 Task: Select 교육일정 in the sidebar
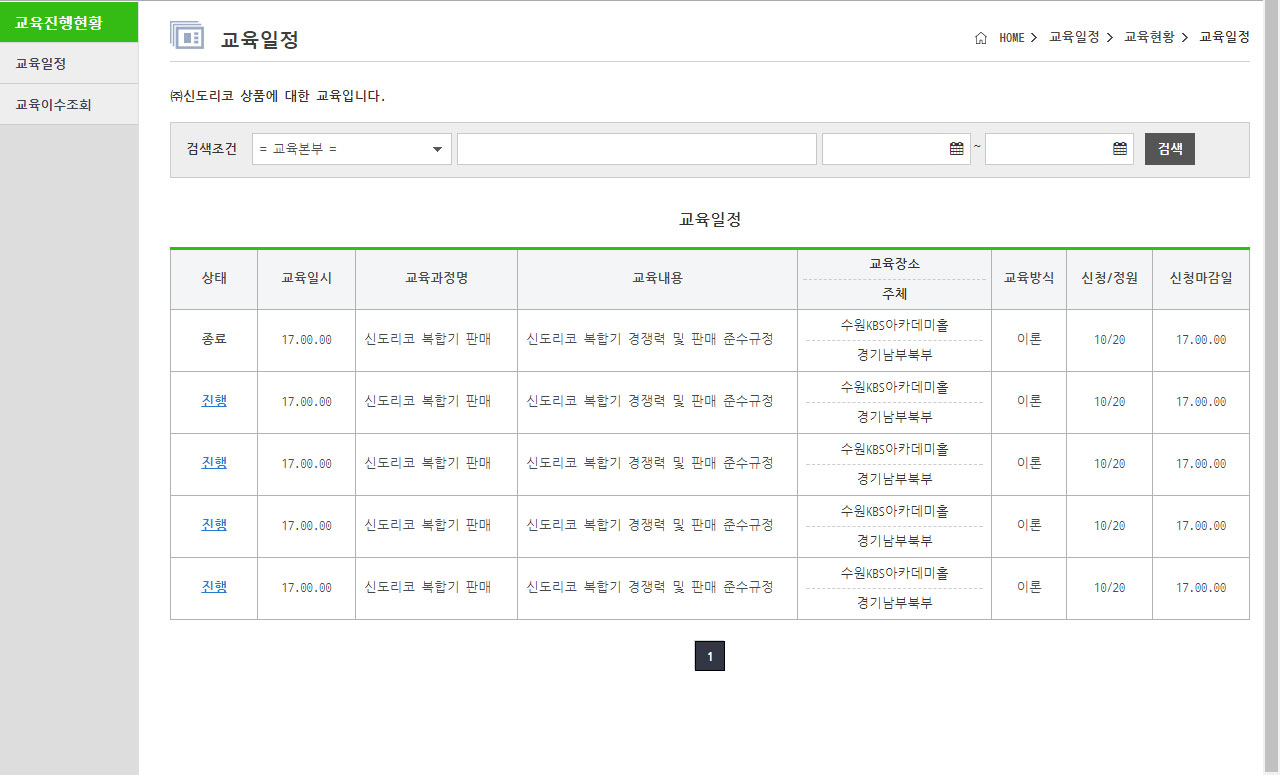coord(69,63)
